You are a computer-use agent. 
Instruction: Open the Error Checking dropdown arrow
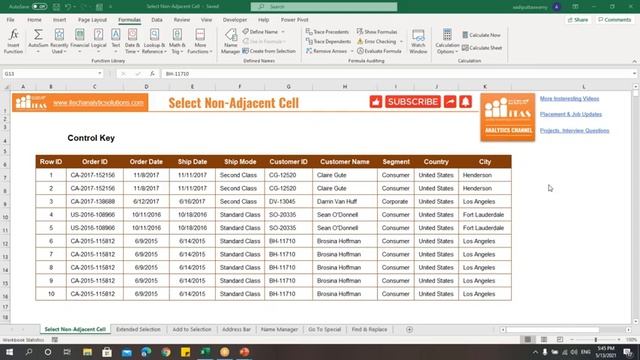(x=401, y=42)
